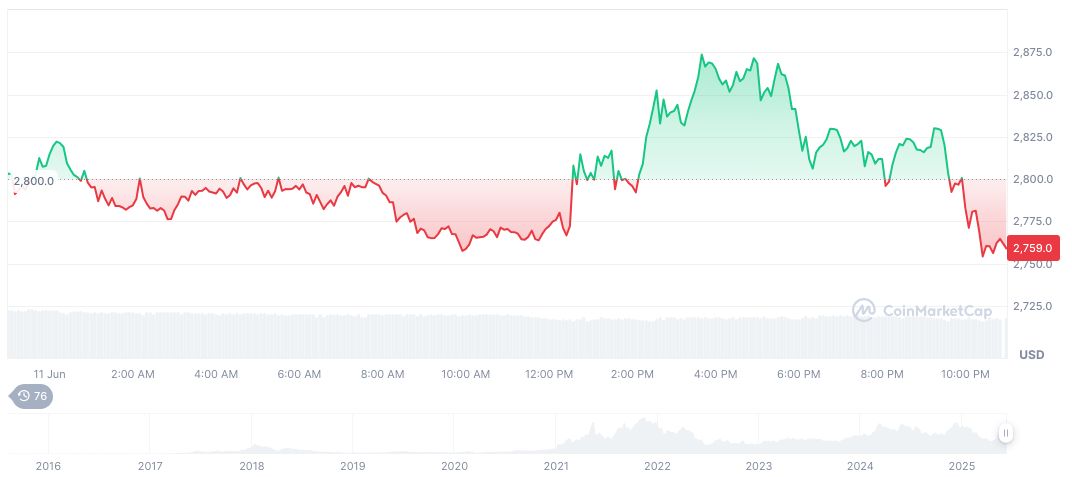Click the 2,875.0 price axis label
Viewport: 1072px width, 477px height.
tap(1032, 52)
